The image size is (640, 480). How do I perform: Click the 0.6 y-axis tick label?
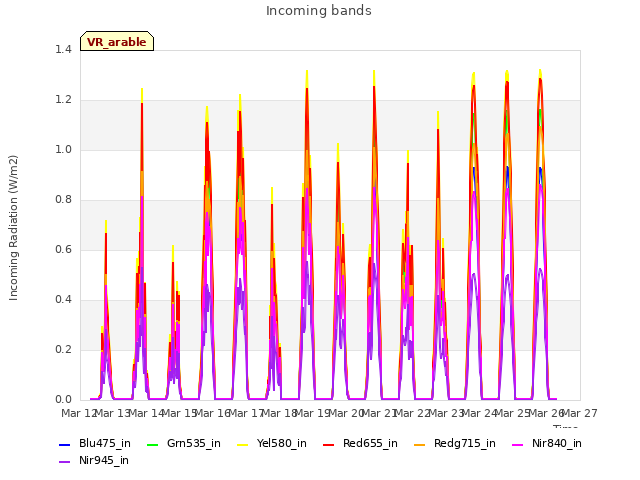tap(63, 250)
